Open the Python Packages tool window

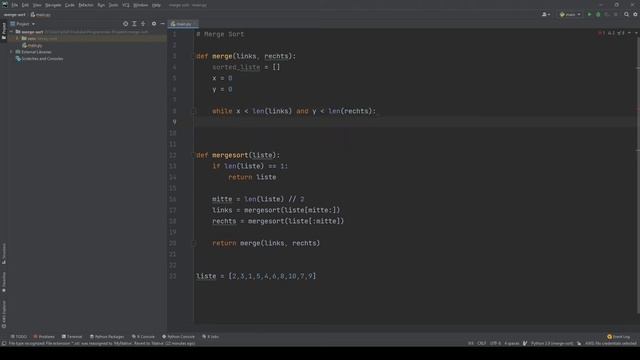click(107, 337)
